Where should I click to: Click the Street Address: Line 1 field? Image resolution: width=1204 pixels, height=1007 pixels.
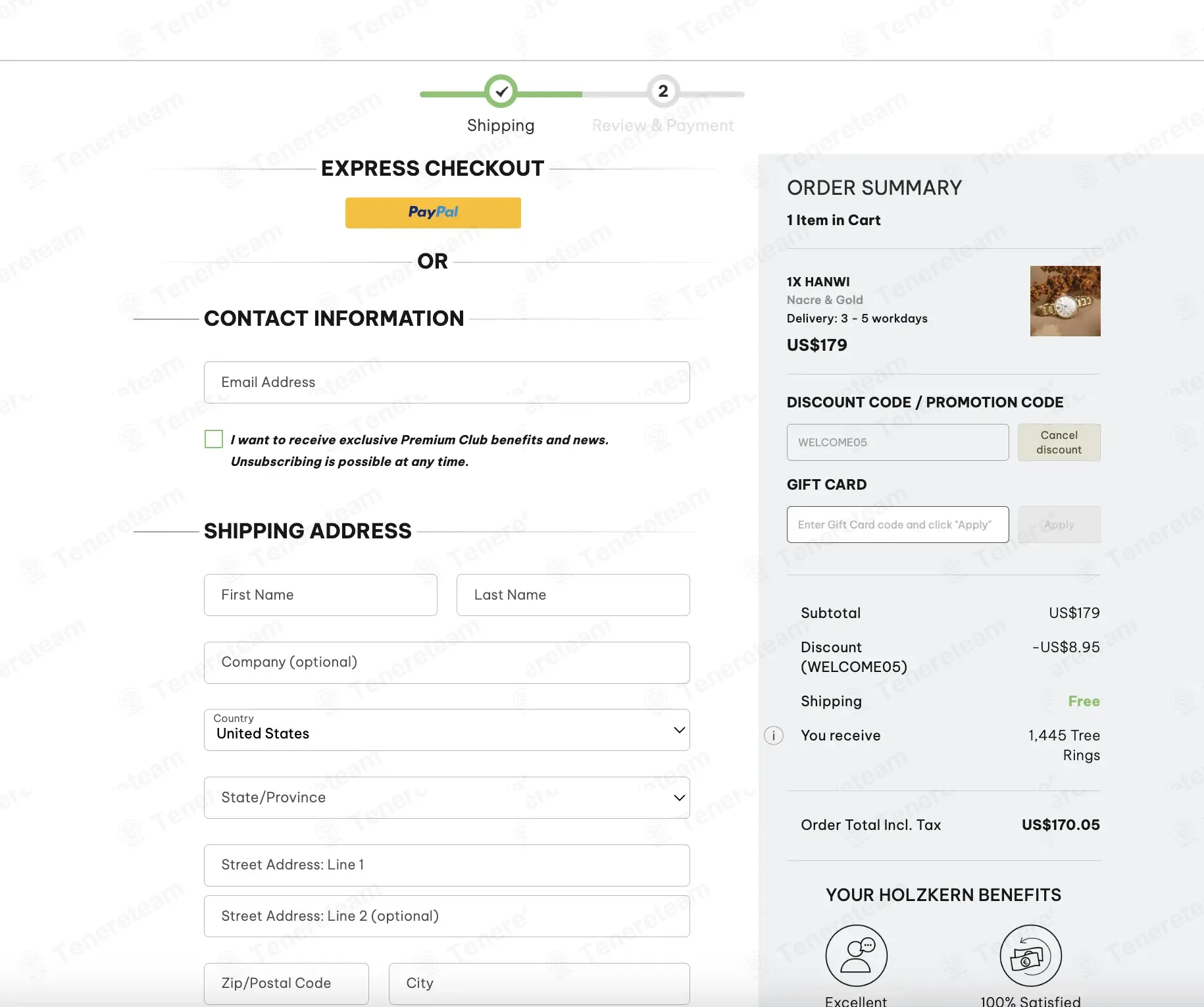[447, 865]
